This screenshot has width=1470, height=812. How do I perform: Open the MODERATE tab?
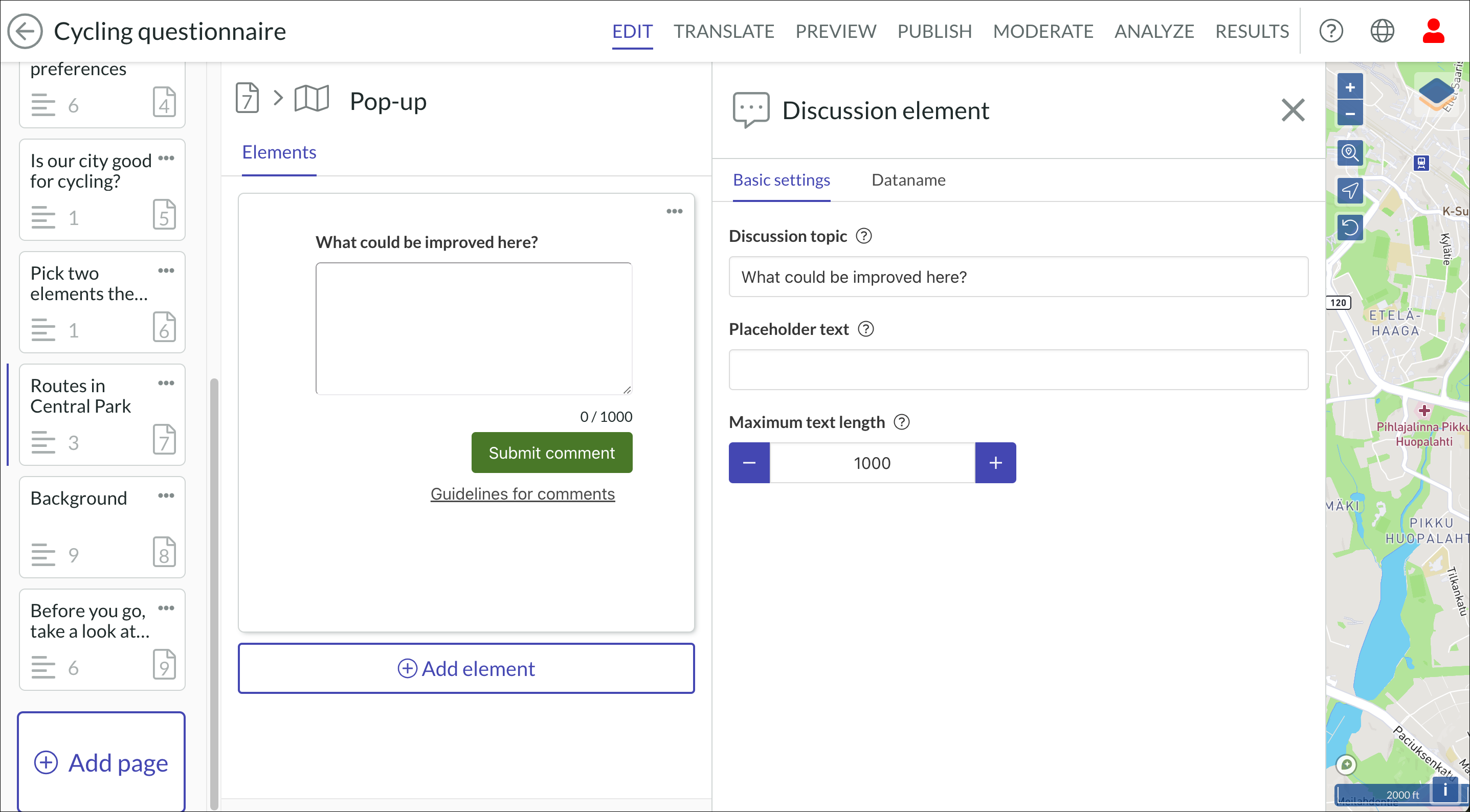pyautogui.click(x=1042, y=31)
